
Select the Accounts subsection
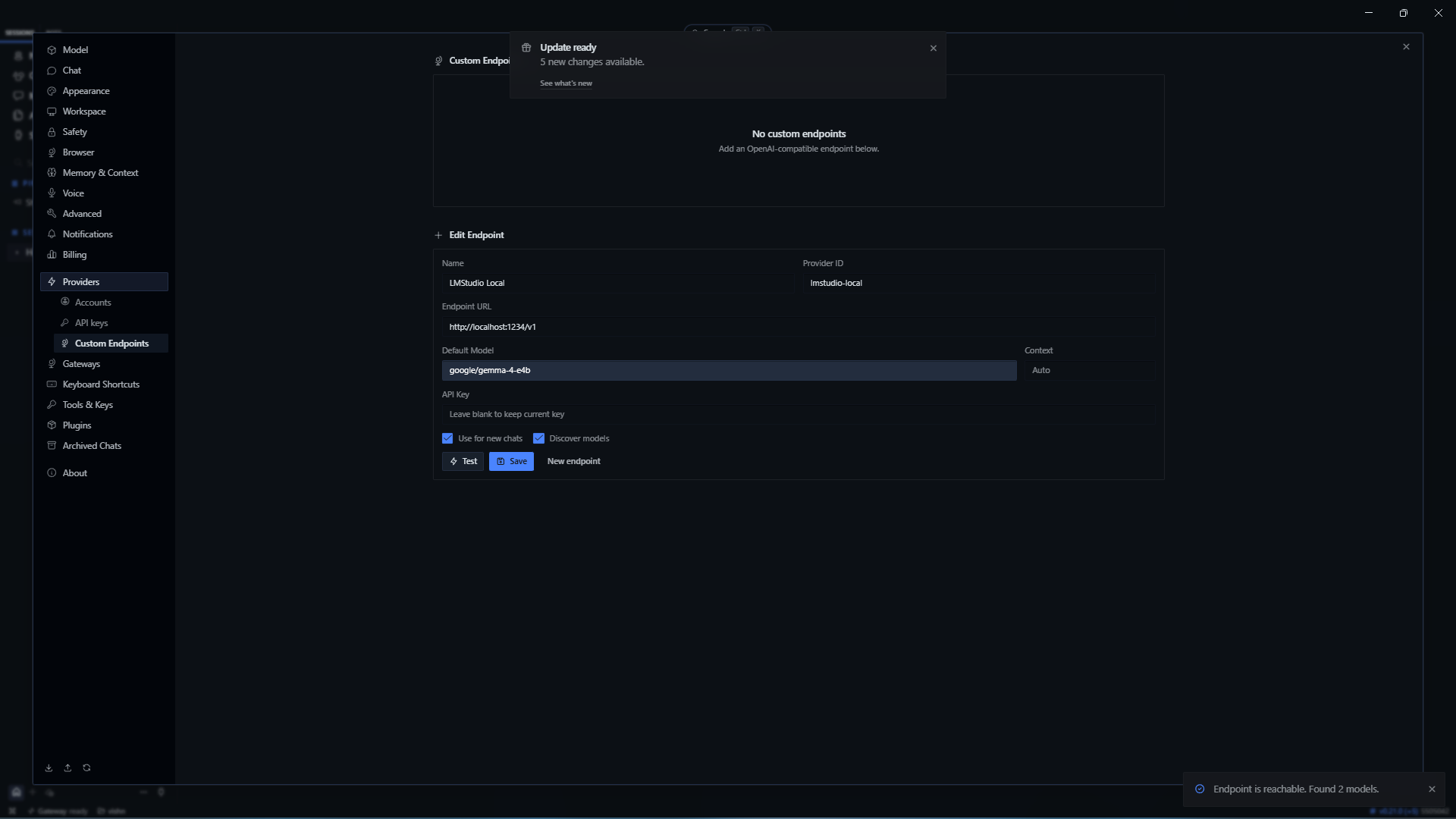111,303
